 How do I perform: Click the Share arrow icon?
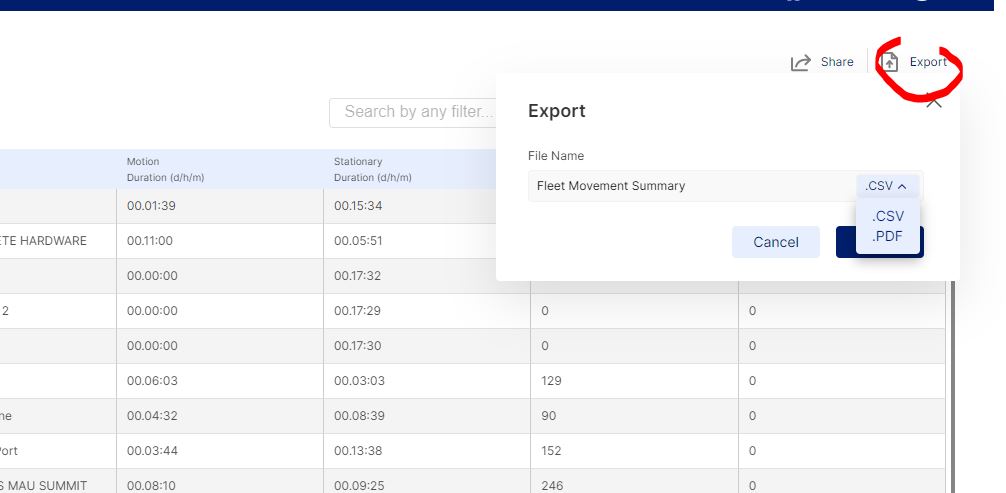800,63
